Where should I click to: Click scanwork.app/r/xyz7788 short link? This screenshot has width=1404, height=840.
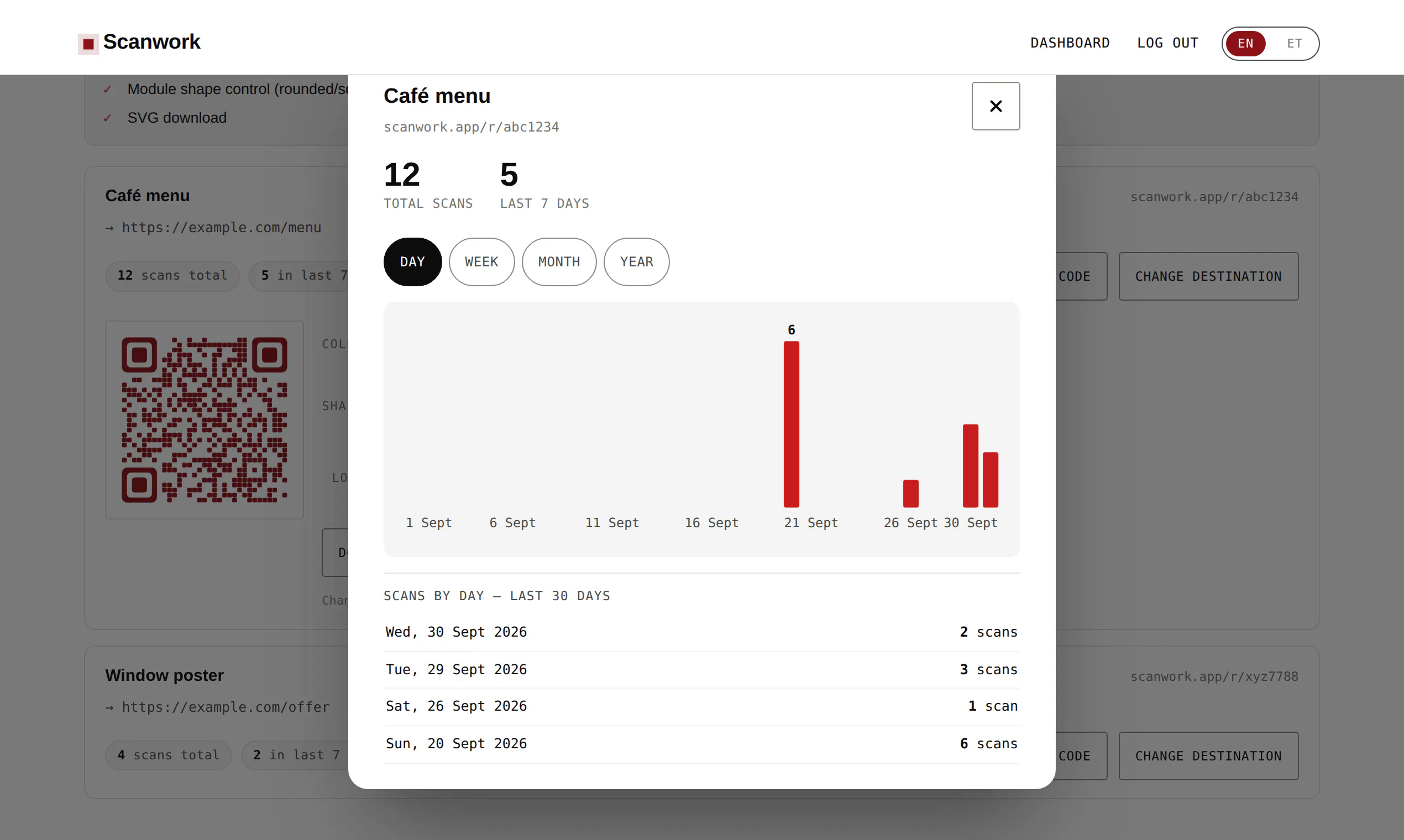pyautogui.click(x=1214, y=677)
